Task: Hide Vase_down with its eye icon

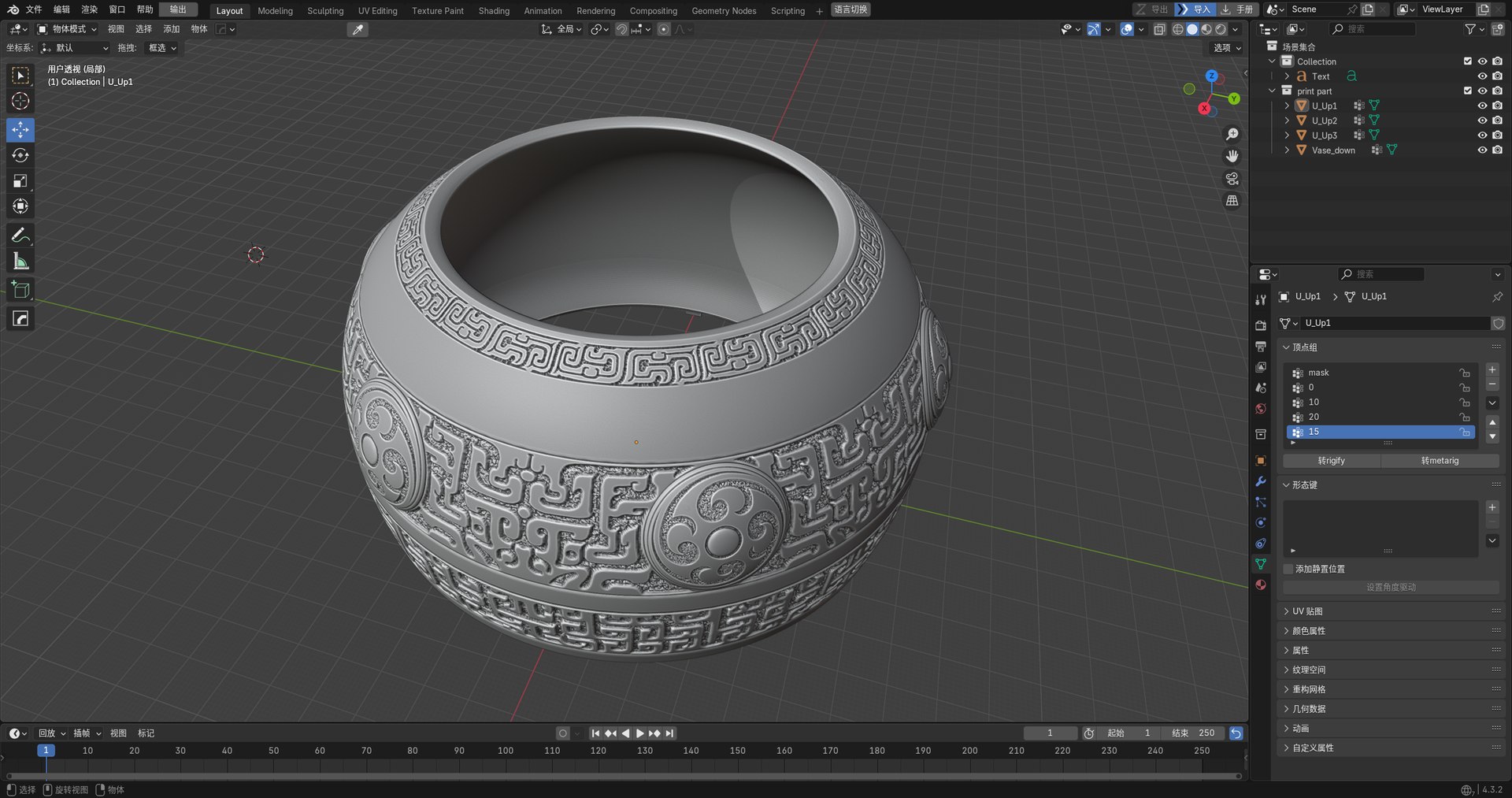Action: pyautogui.click(x=1482, y=150)
